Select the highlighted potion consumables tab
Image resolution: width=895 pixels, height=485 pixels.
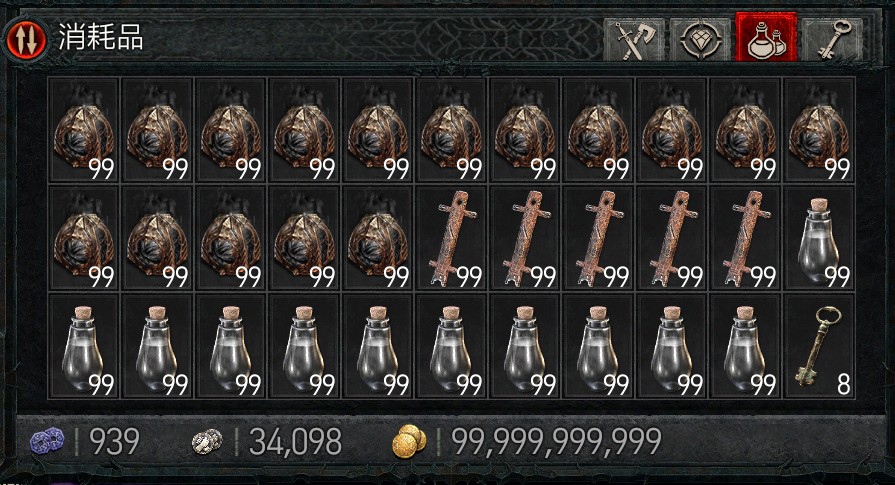tap(766, 37)
